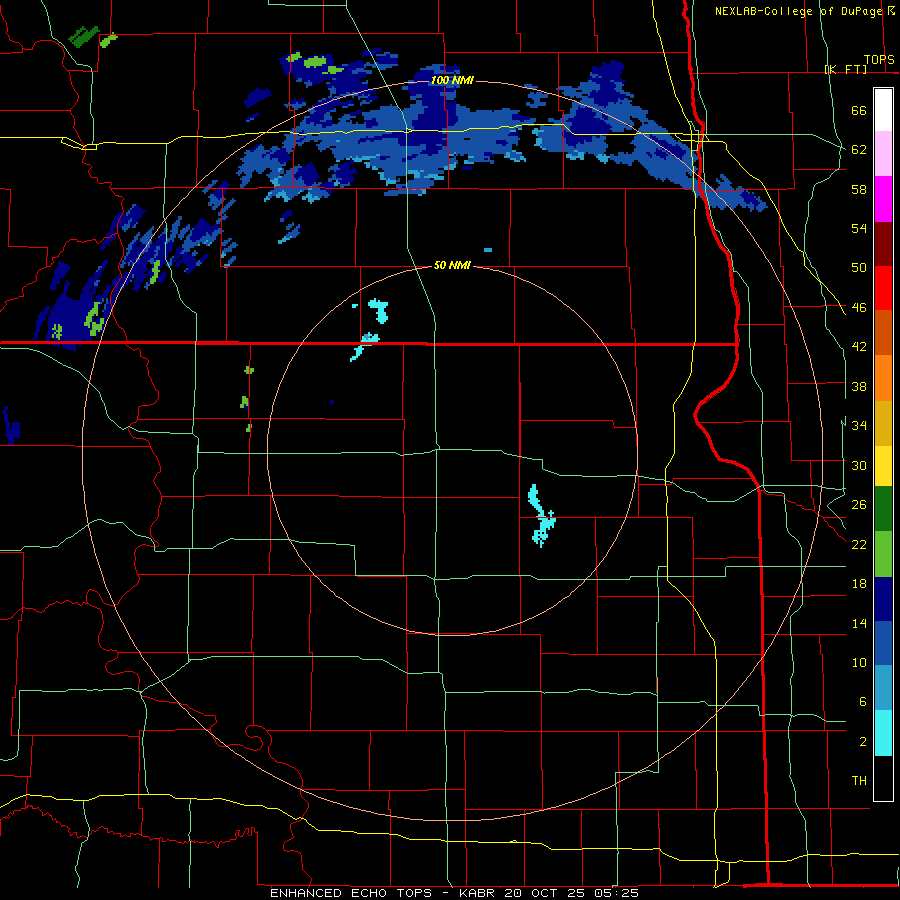Viewport: 900px width, 900px height.
Task: Click the "38" legend value
Action: (x=859, y=386)
